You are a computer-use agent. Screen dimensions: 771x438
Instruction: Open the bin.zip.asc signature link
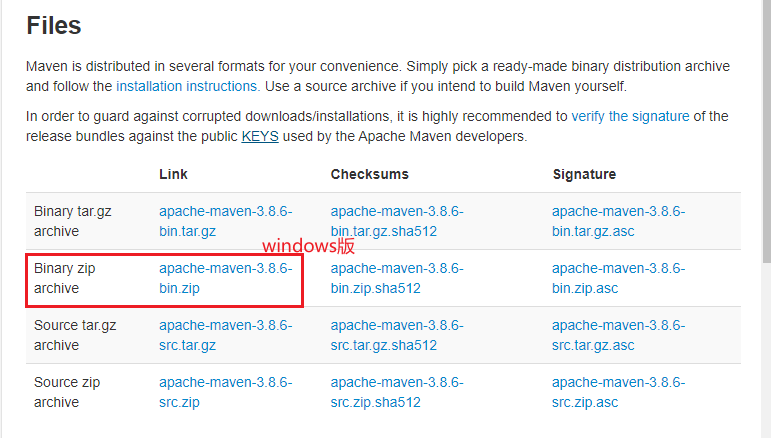point(618,278)
